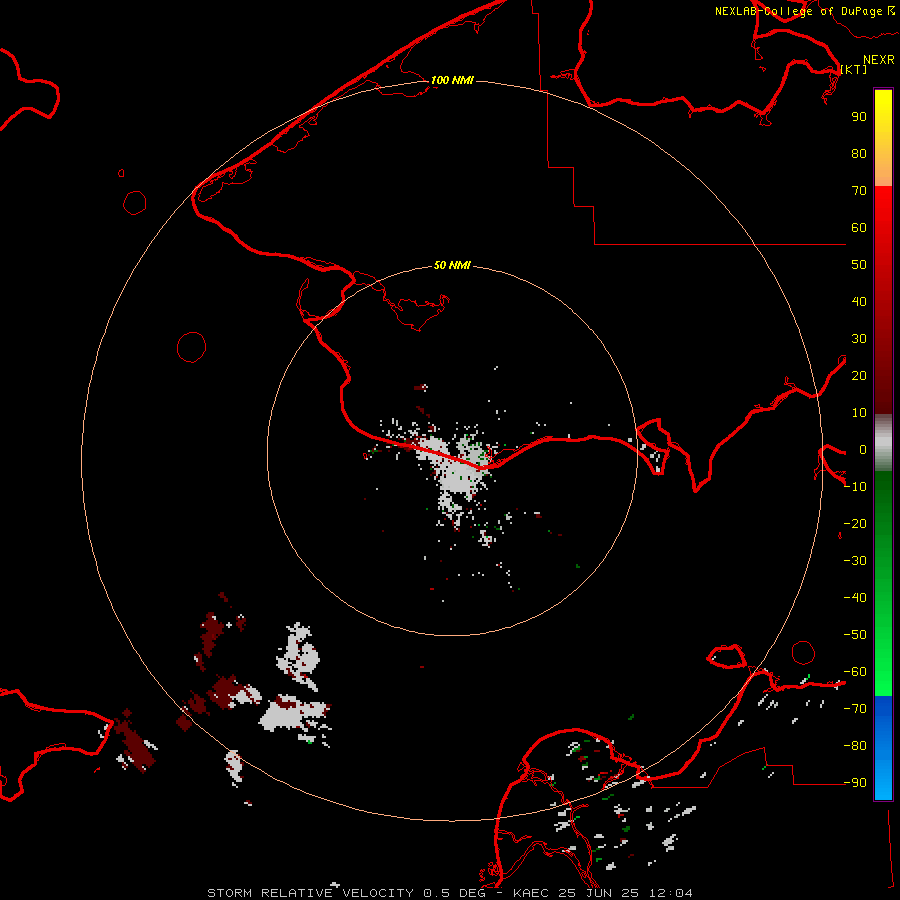
Task: Click the 90 value on velocity scale
Action: pos(859,117)
